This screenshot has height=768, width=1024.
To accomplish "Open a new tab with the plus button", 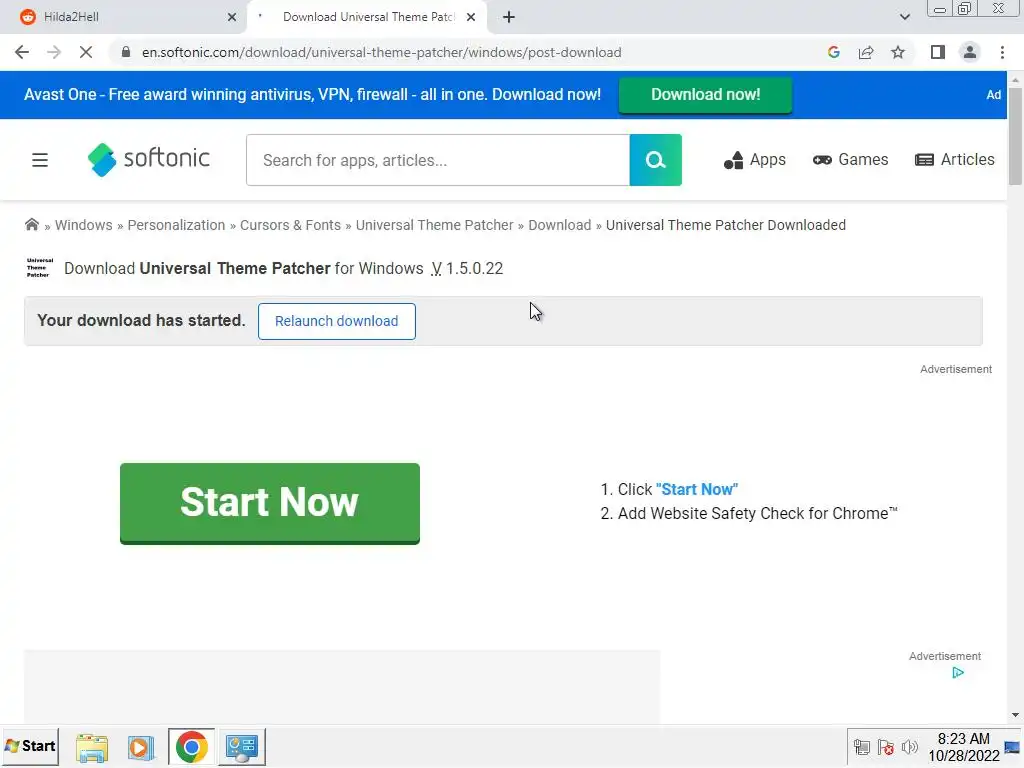I will 509,17.
